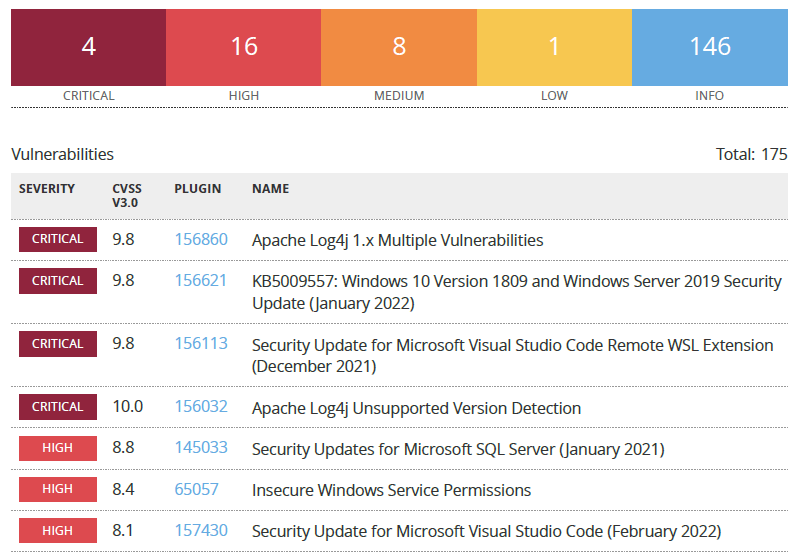Screen dimensions: 800x558
Task: Click the PLUGIN column header
Action: click(197, 189)
